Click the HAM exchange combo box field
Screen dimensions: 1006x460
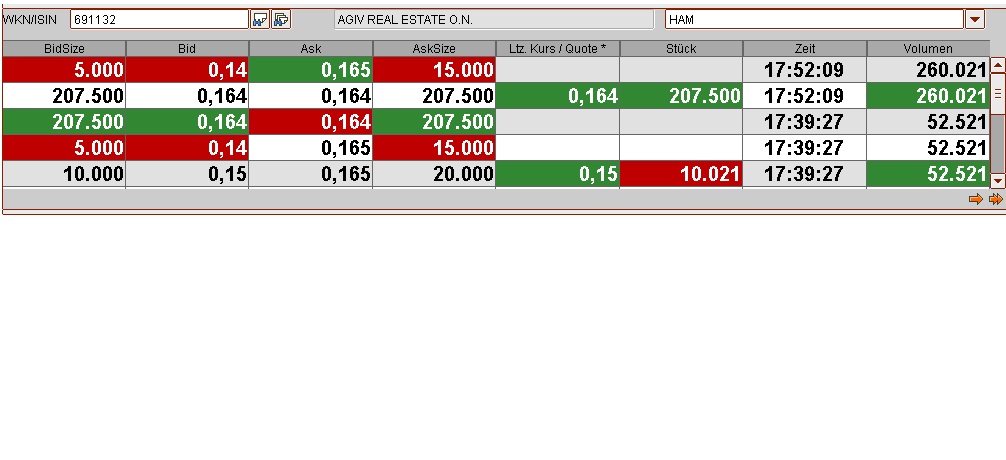click(x=815, y=19)
